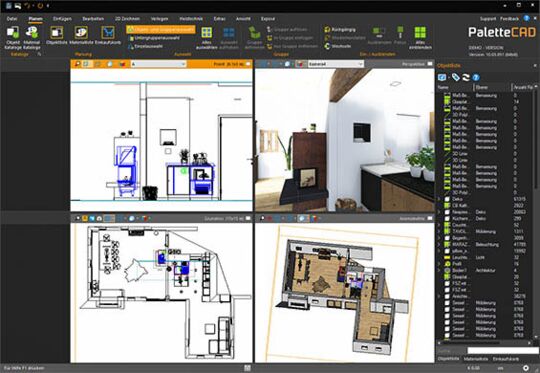540x373 pixels.
Task: Select the Einzelauswahl selection option
Action: [x=145, y=46]
